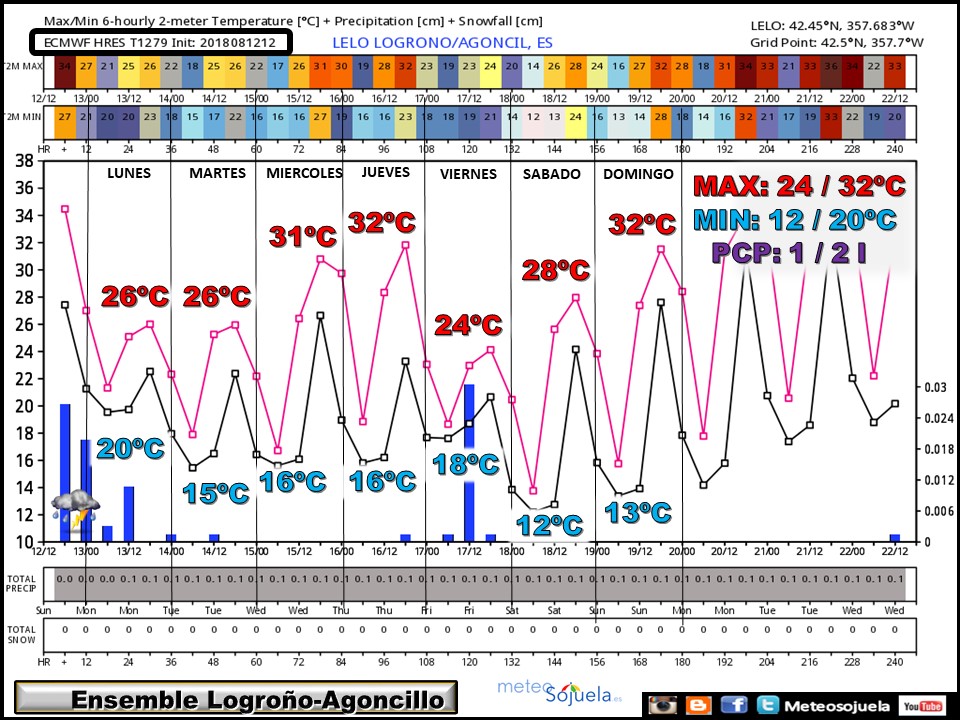The image size is (960, 720).
Task: Select the LELO LOGRONO/AGONCIL, ES station title
Action: pyautogui.click(x=442, y=43)
